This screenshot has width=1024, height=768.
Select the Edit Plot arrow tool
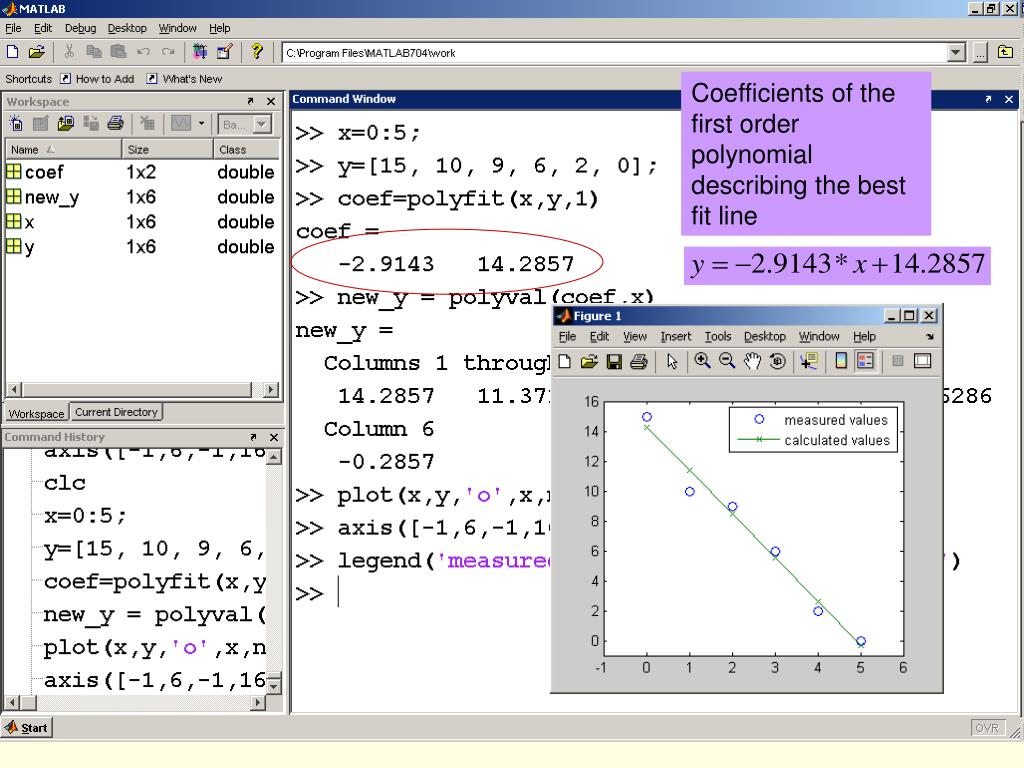[x=672, y=361]
